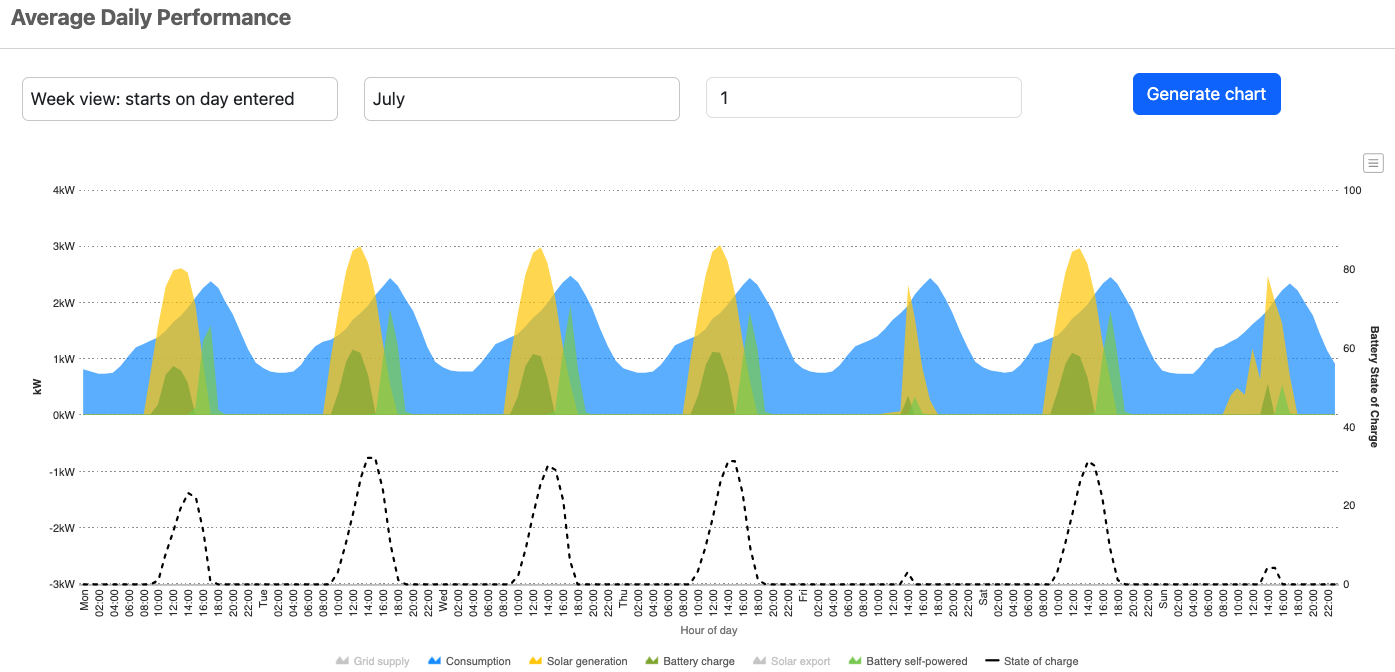Hide the Solar generation series via legend

[x=578, y=661]
